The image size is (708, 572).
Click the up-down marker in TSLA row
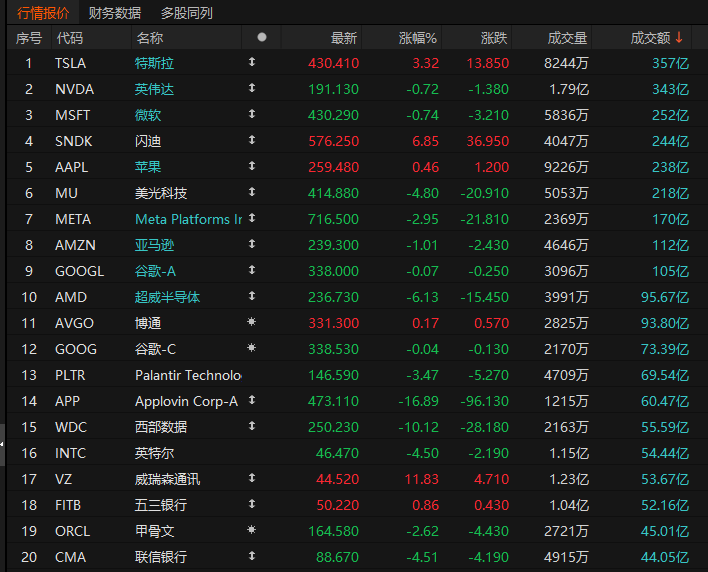point(252,62)
